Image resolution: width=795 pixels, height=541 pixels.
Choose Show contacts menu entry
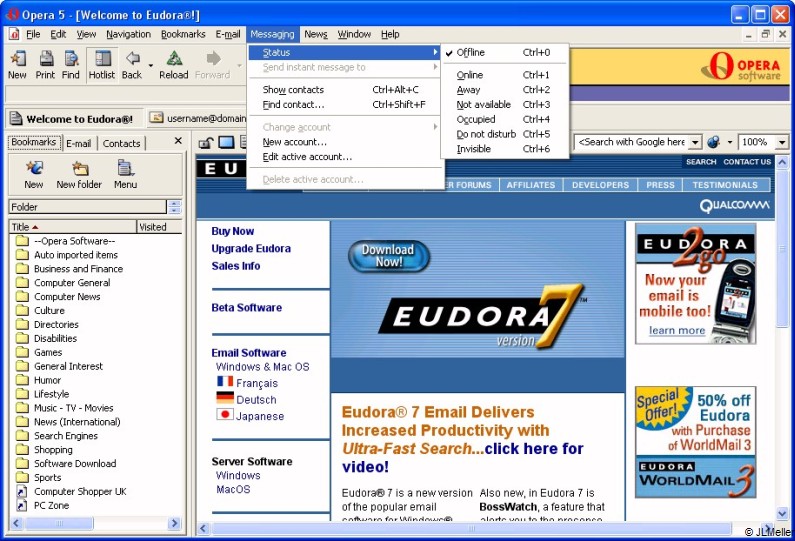coord(345,90)
